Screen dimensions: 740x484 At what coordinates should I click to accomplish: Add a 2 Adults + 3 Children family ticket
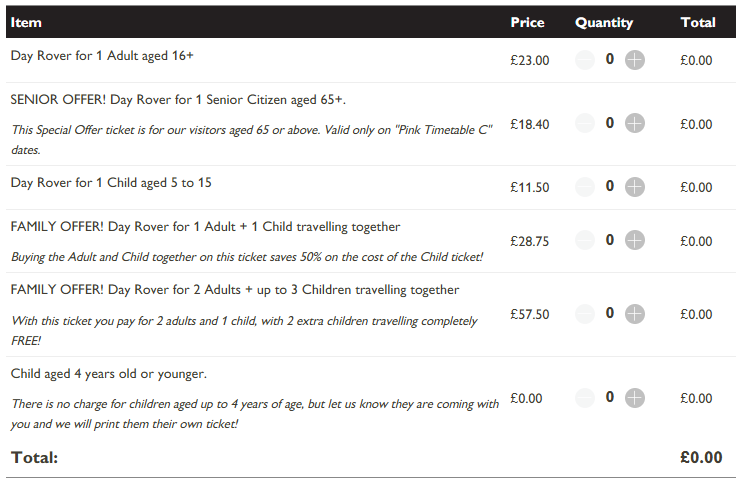pos(635,314)
